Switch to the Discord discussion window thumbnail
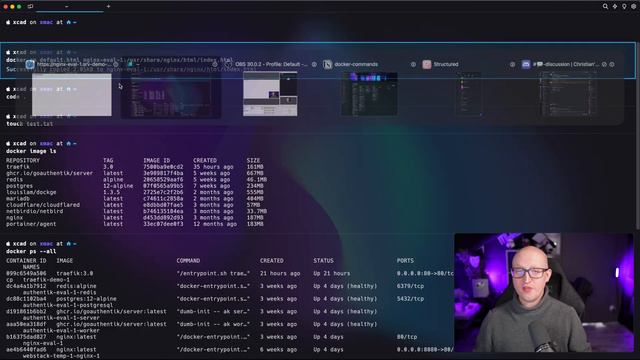640x360 pixels. click(x=568, y=94)
